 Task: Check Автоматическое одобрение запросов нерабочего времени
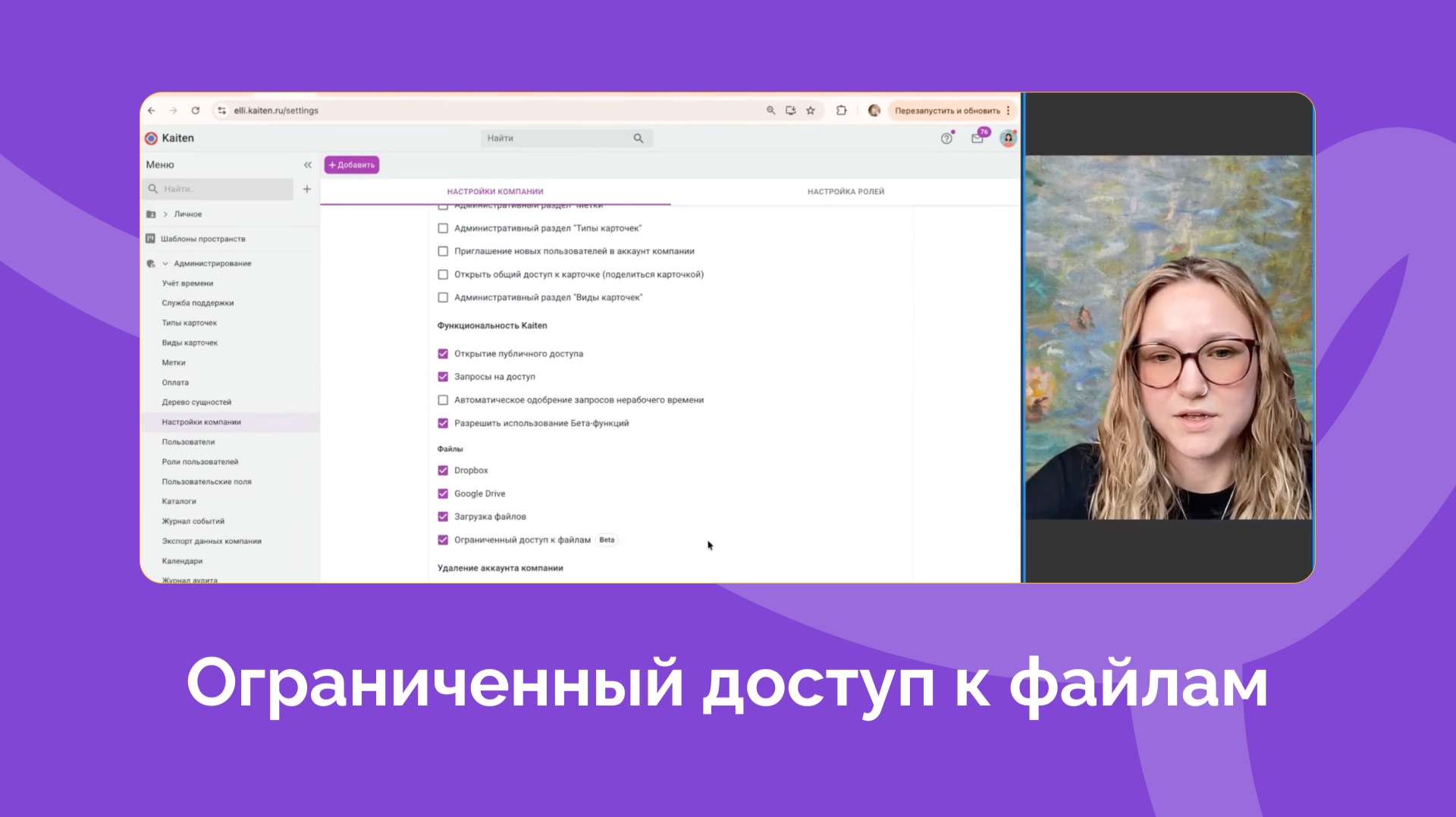coord(443,400)
